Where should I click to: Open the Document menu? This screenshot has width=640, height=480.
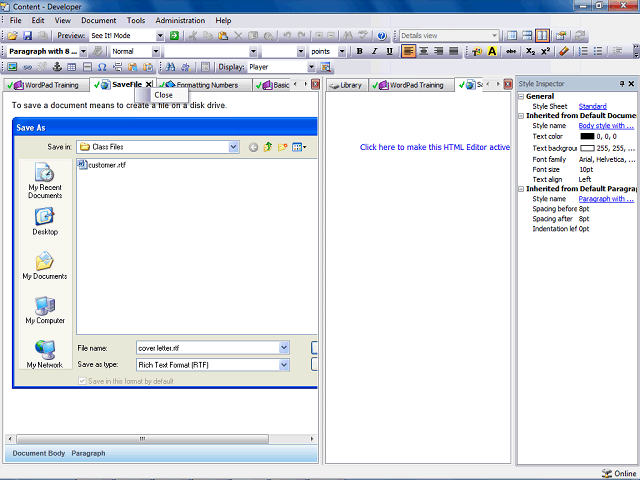pos(98,20)
